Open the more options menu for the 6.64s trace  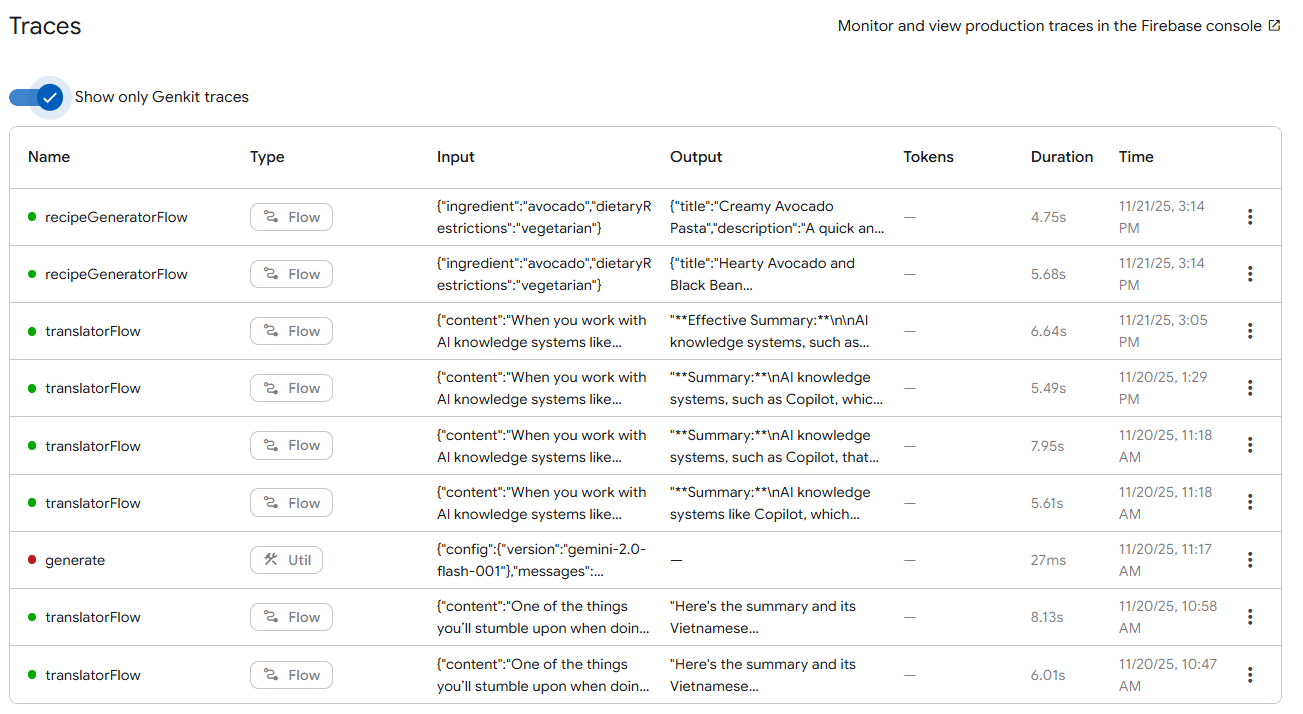click(x=1249, y=331)
